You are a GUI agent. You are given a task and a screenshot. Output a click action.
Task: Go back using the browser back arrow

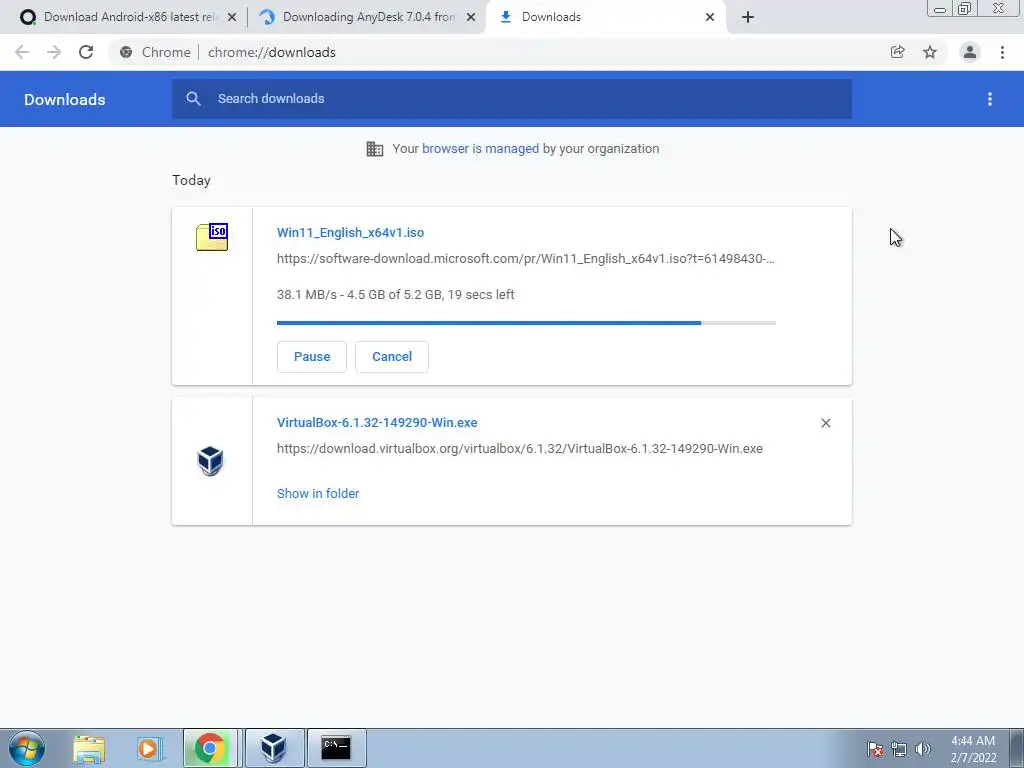click(22, 52)
